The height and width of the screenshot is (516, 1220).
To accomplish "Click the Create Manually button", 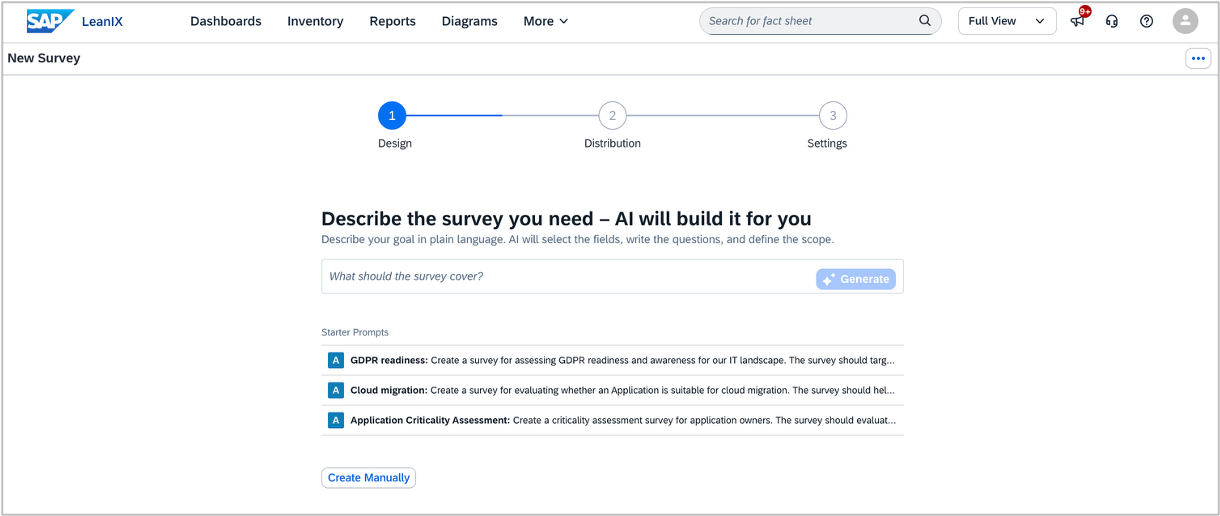I will (x=368, y=478).
